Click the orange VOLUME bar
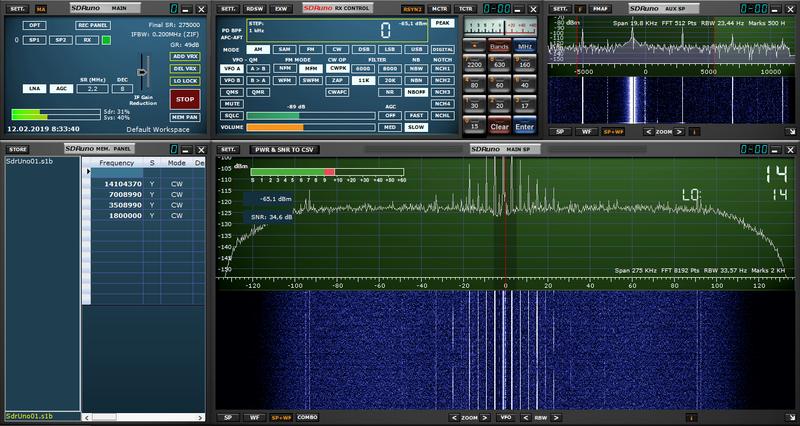Image resolution: width=800 pixels, height=426 pixels. tap(274, 128)
